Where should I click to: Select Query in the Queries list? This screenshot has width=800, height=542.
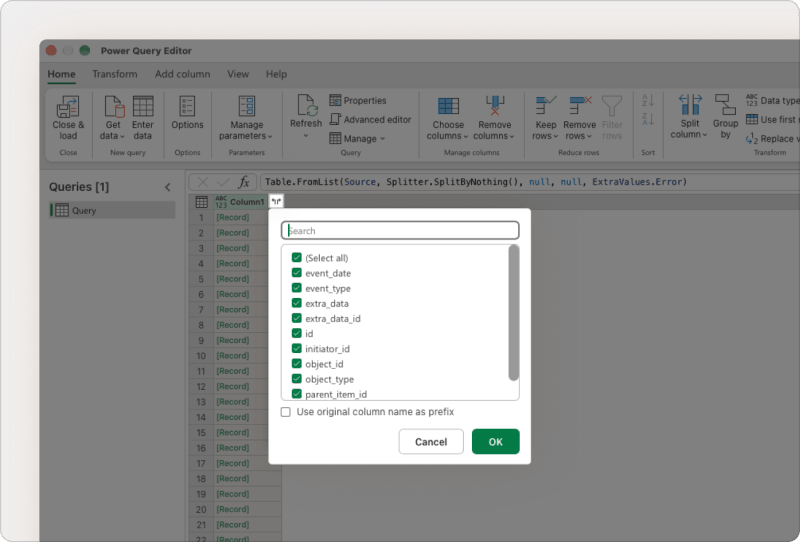coord(112,210)
